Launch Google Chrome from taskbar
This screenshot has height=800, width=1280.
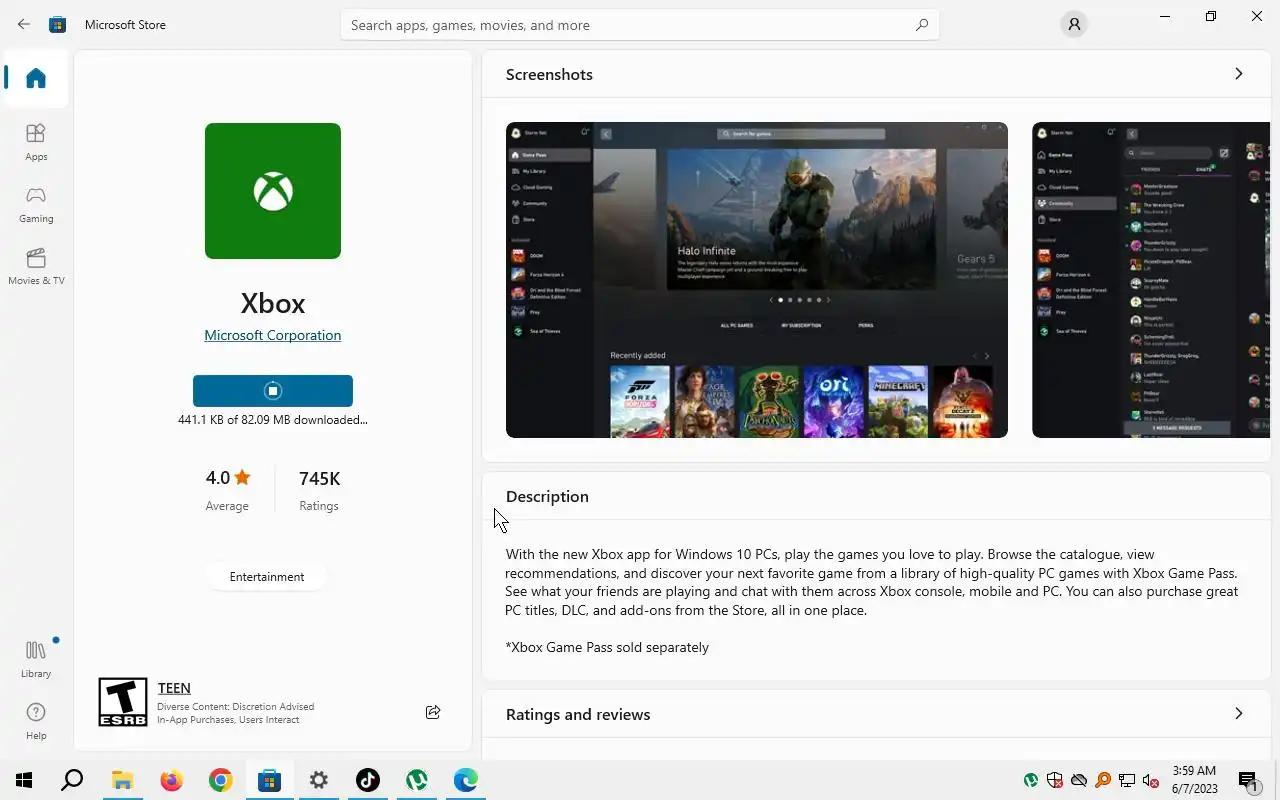(220, 780)
